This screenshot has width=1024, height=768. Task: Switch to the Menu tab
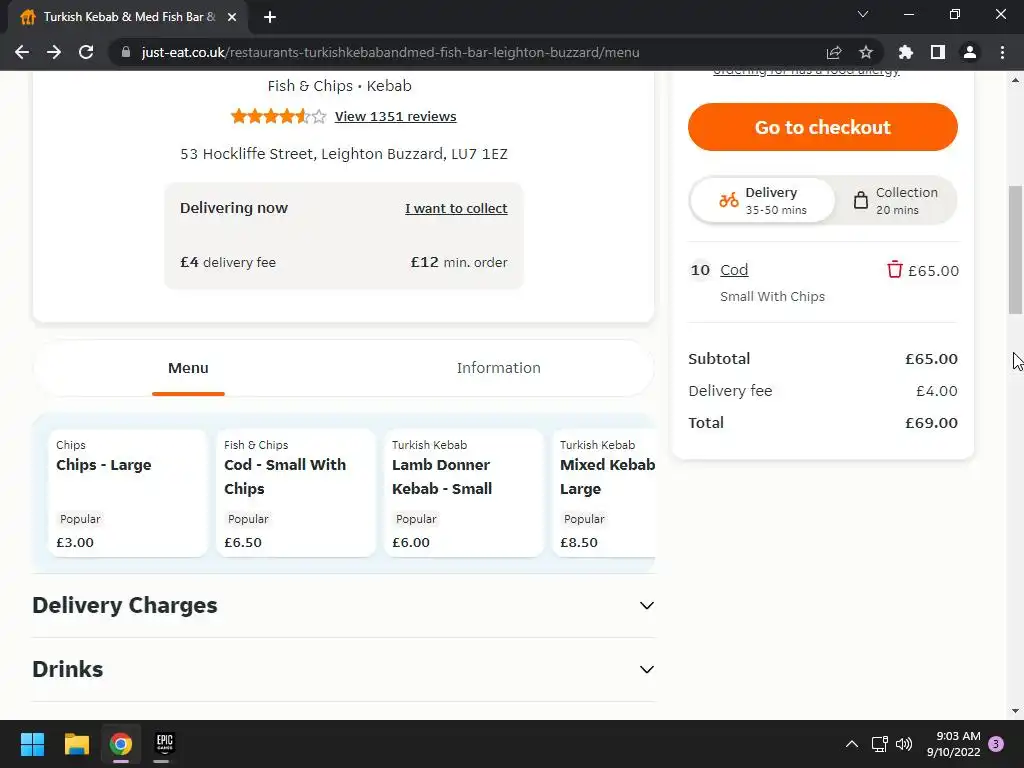188,368
